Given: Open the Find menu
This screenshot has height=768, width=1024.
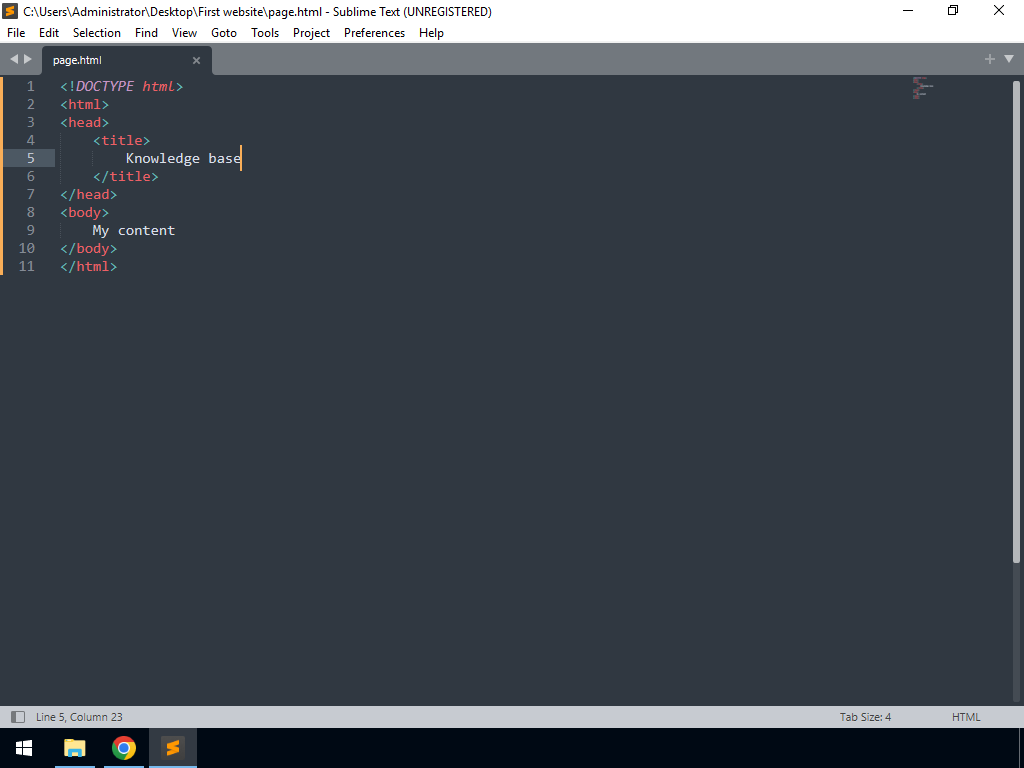Looking at the screenshot, I should tap(146, 33).
